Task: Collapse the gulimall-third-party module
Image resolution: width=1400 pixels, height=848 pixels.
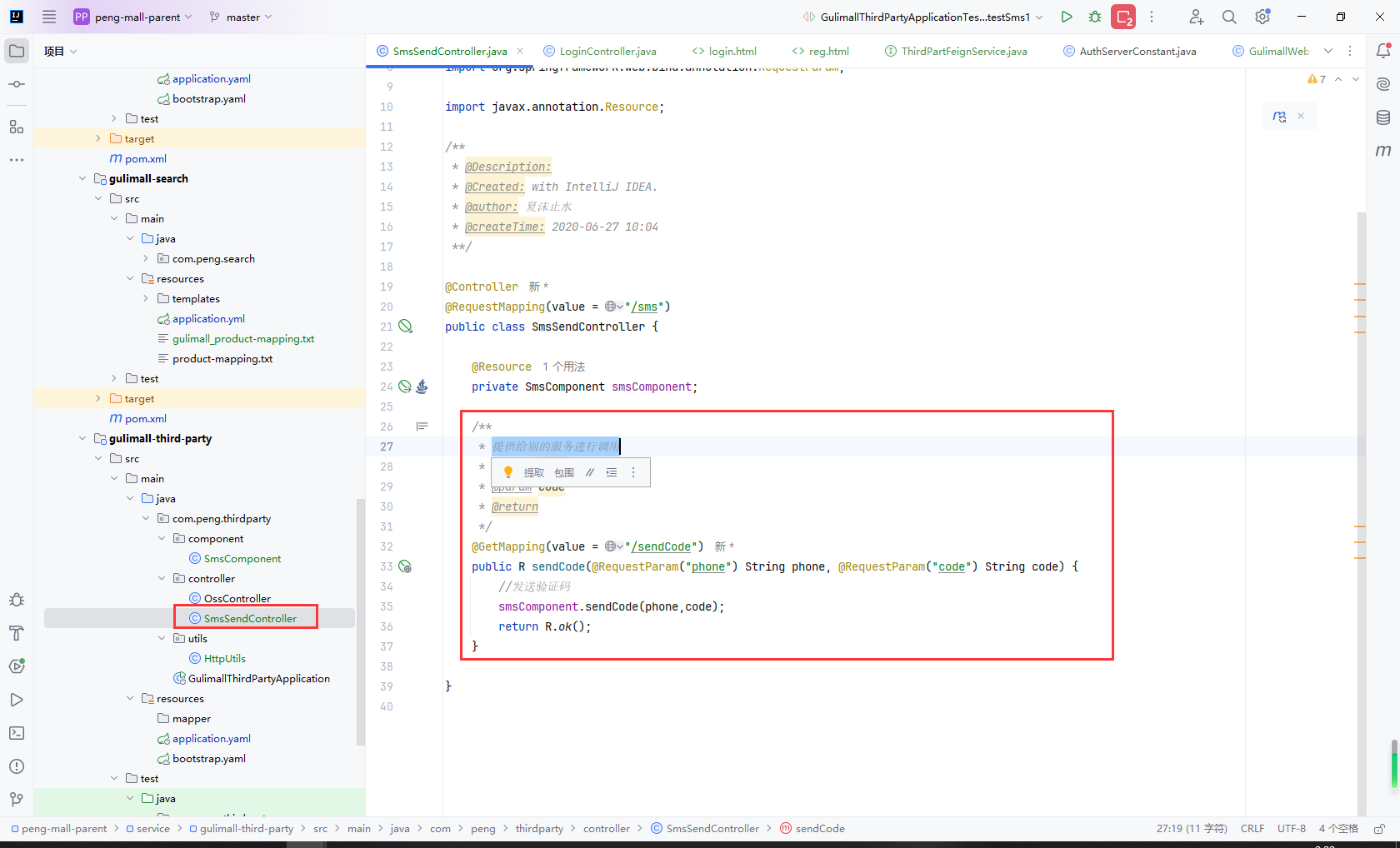Action: pyautogui.click(x=82, y=438)
